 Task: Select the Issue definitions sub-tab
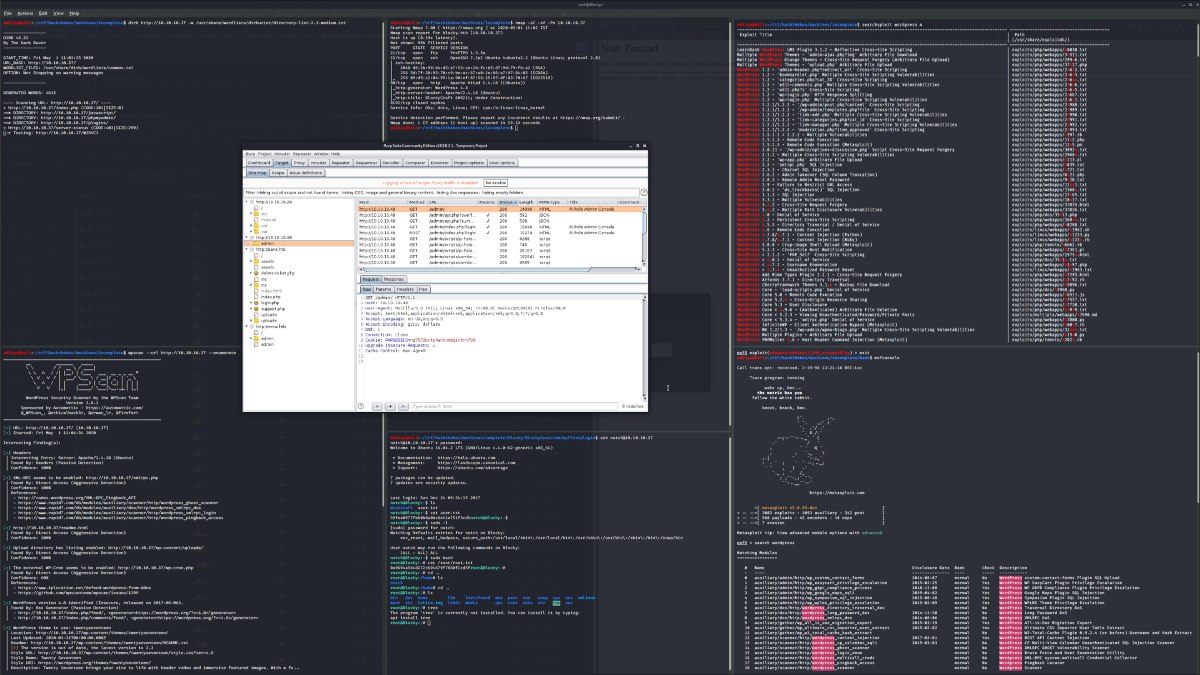306,173
